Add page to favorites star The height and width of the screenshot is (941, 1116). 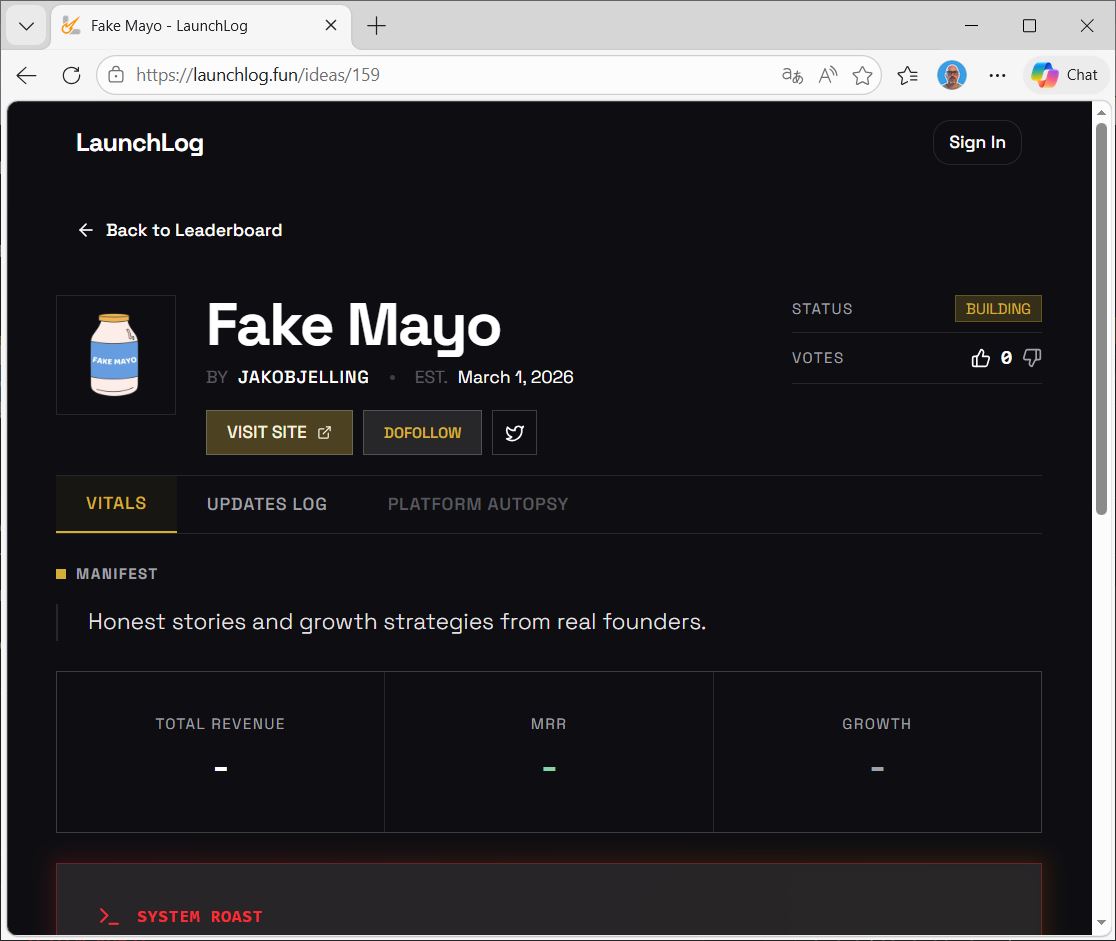(862, 75)
